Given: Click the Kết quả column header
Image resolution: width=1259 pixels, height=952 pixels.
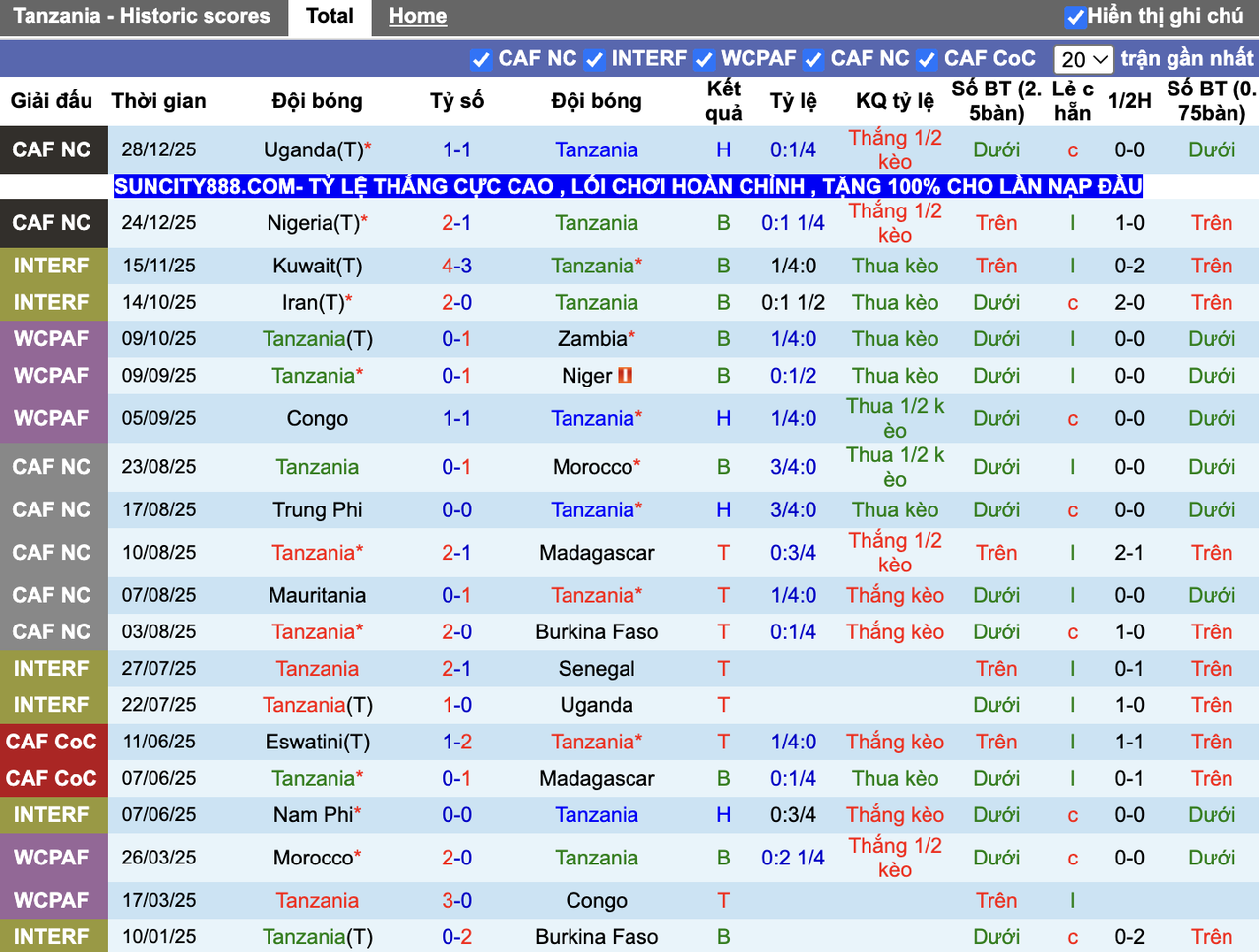Looking at the screenshot, I should pyautogui.click(x=724, y=101).
